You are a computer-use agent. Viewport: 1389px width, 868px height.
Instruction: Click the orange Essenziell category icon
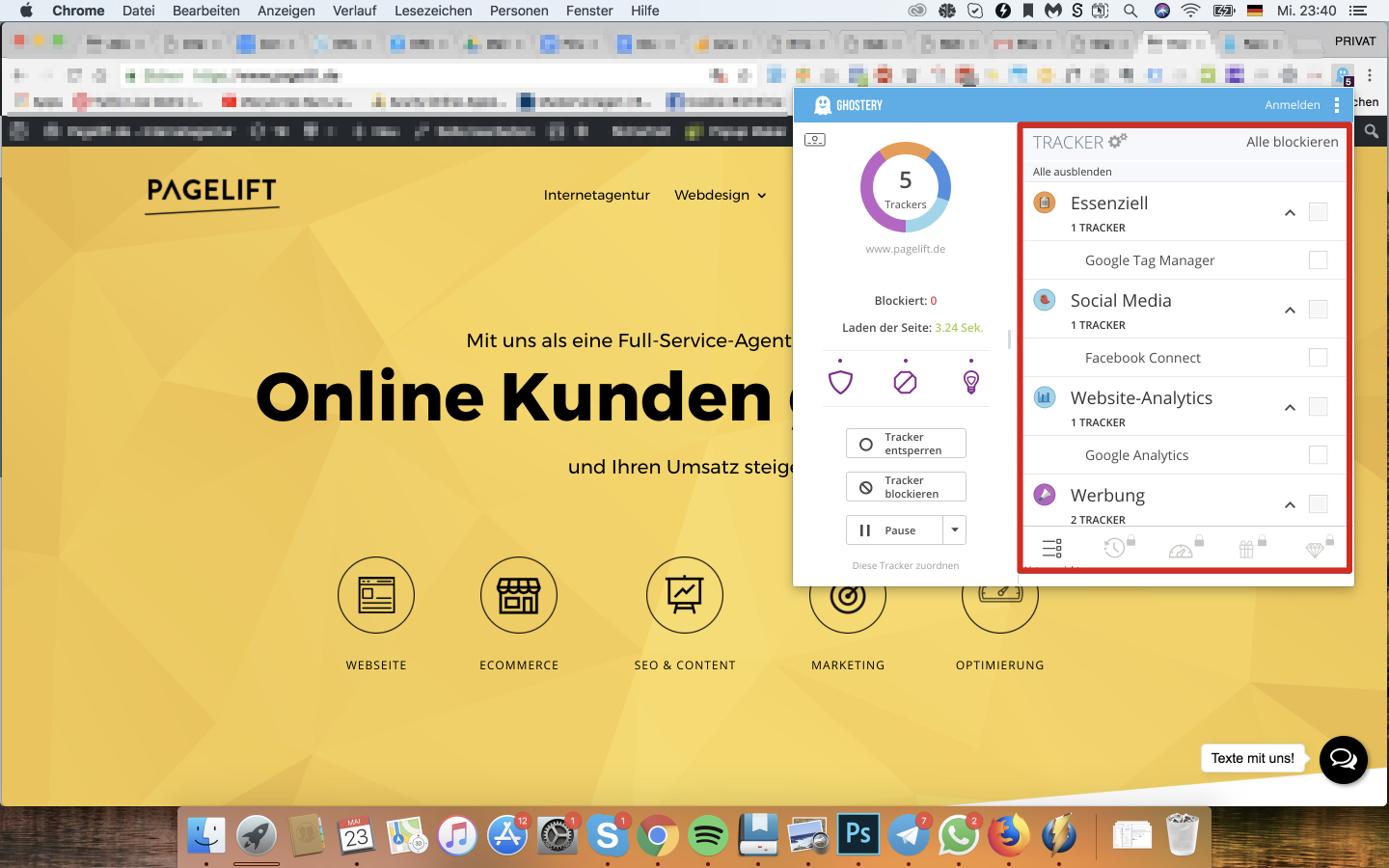pyautogui.click(x=1045, y=203)
